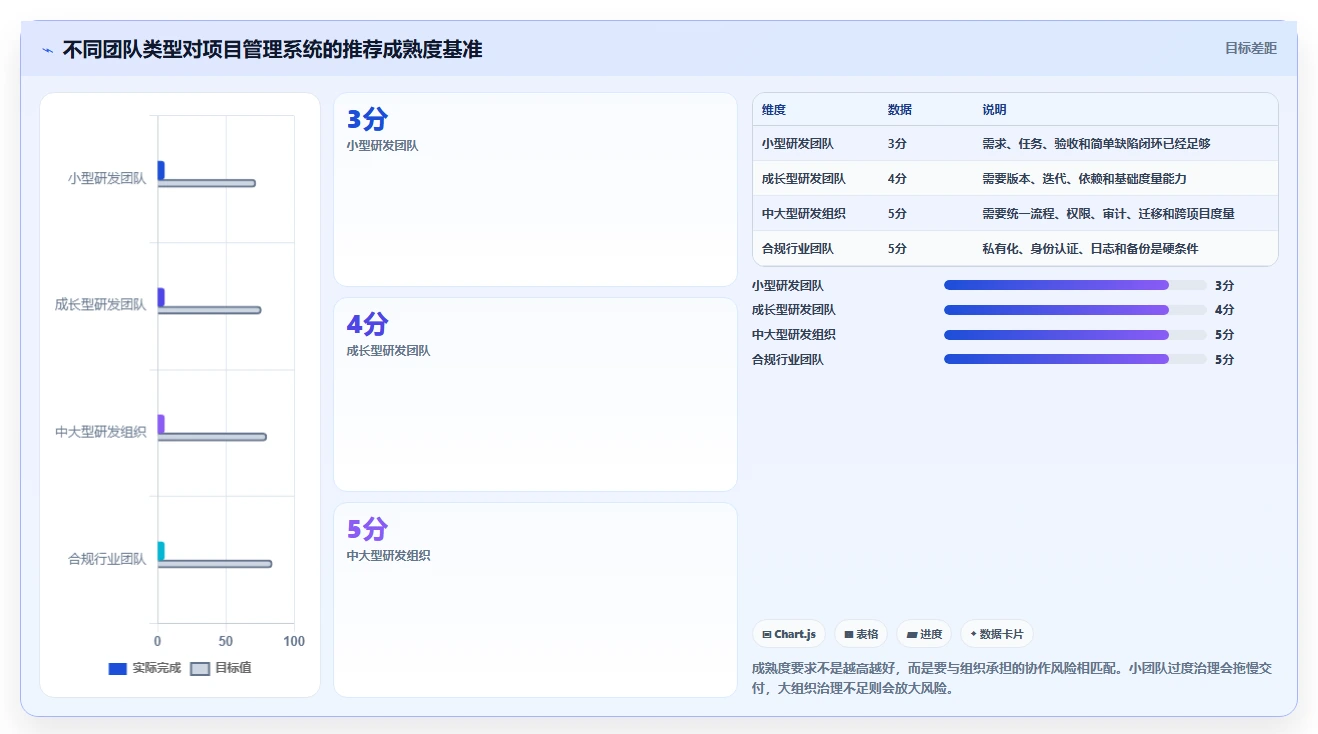1318x734 pixels.
Task: Click table cell 中大型研发组织
Action: tap(804, 214)
